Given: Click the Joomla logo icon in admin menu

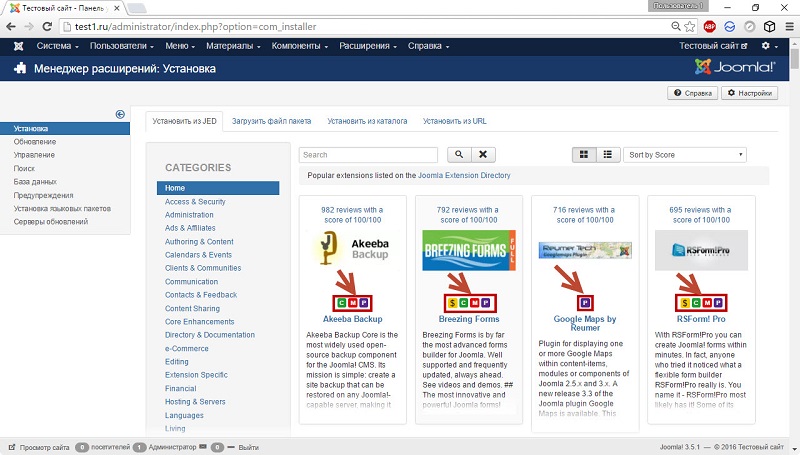Looking at the screenshot, I should click(x=18, y=46).
